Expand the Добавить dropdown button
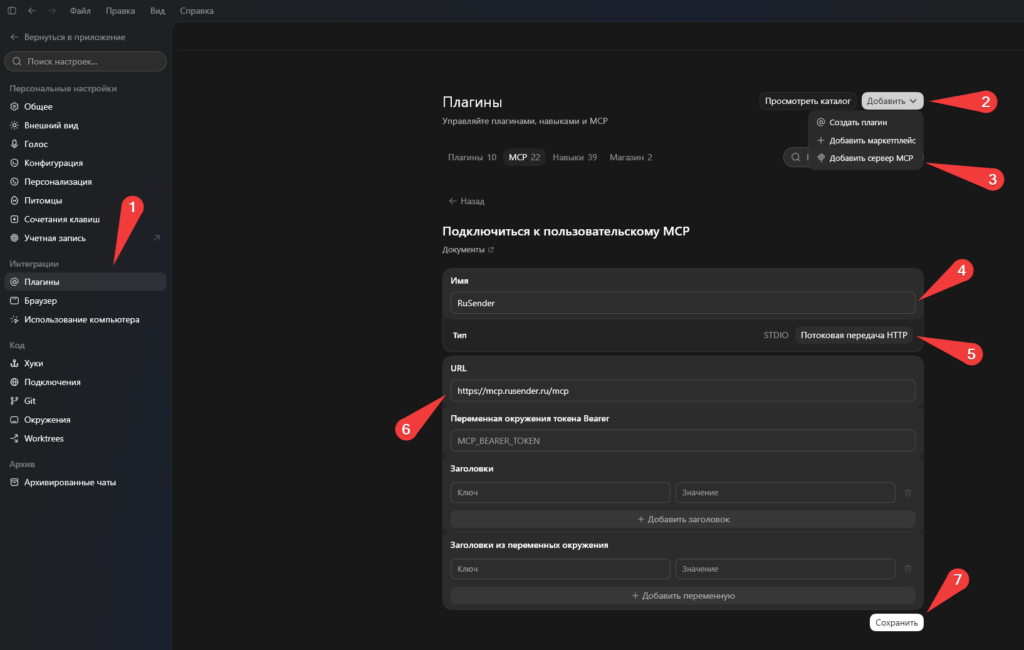 892,101
